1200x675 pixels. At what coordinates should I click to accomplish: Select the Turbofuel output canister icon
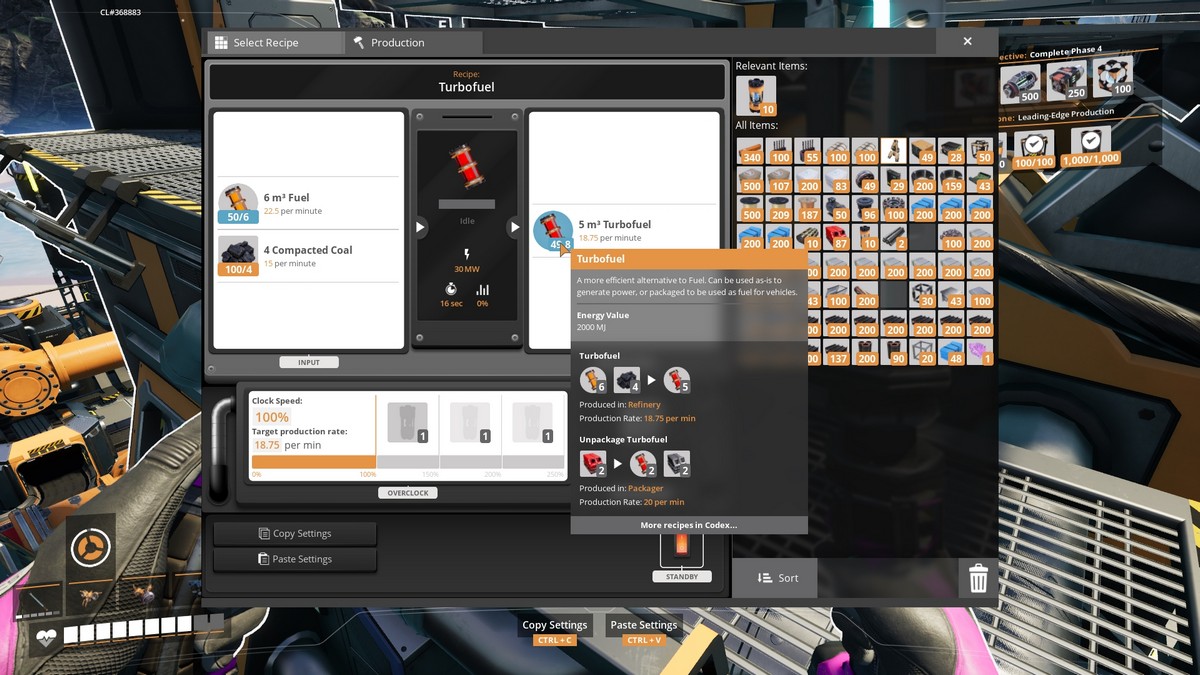[553, 226]
